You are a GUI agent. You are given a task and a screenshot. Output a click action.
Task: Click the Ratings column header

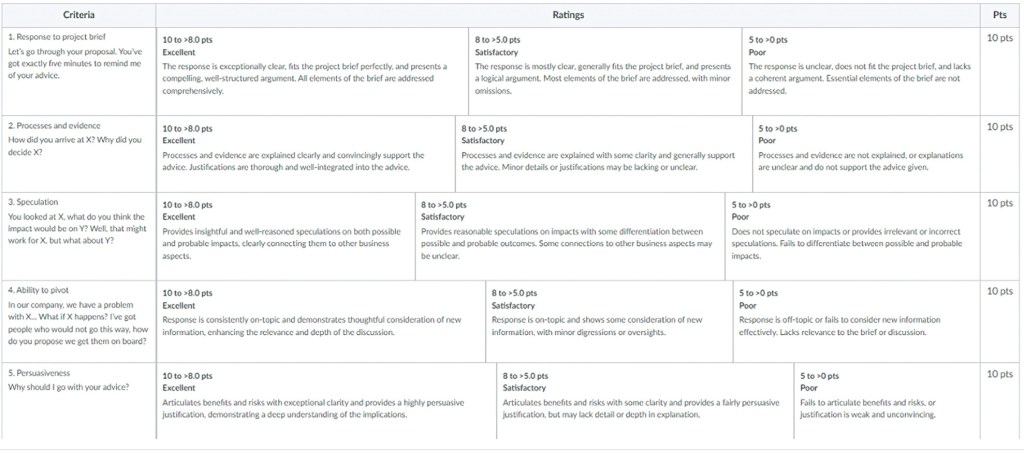[568, 15]
